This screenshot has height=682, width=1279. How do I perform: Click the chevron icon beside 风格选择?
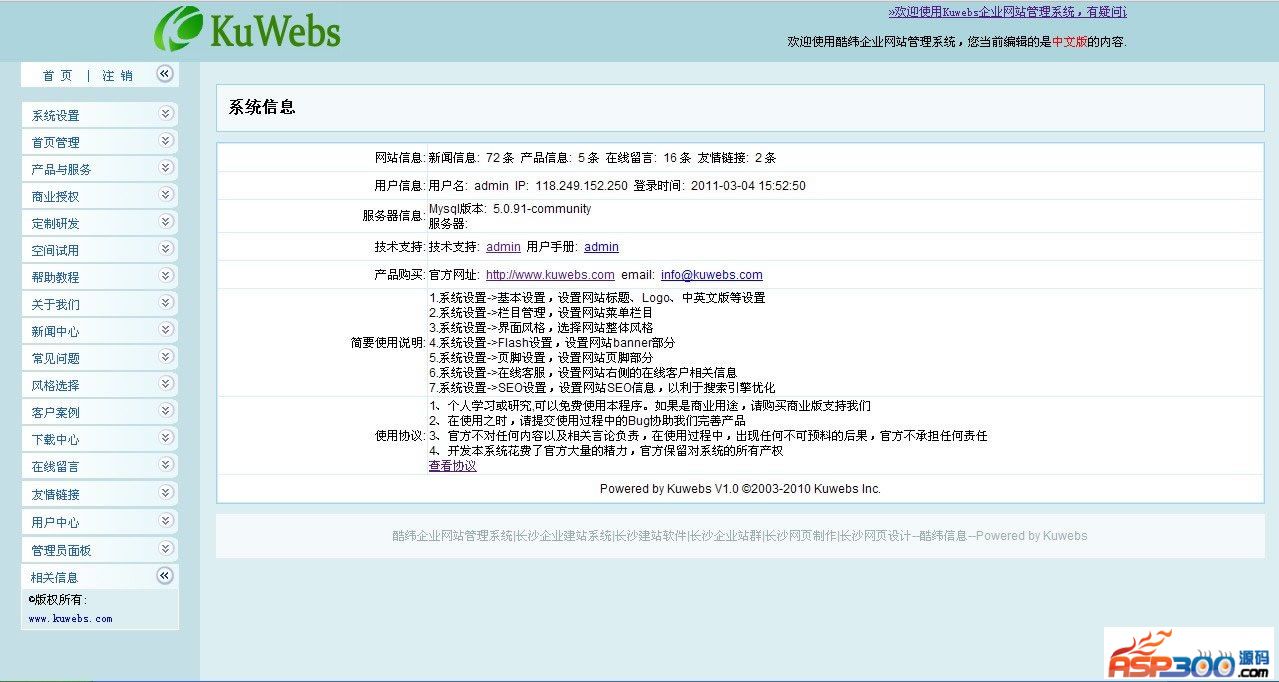(x=166, y=384)
